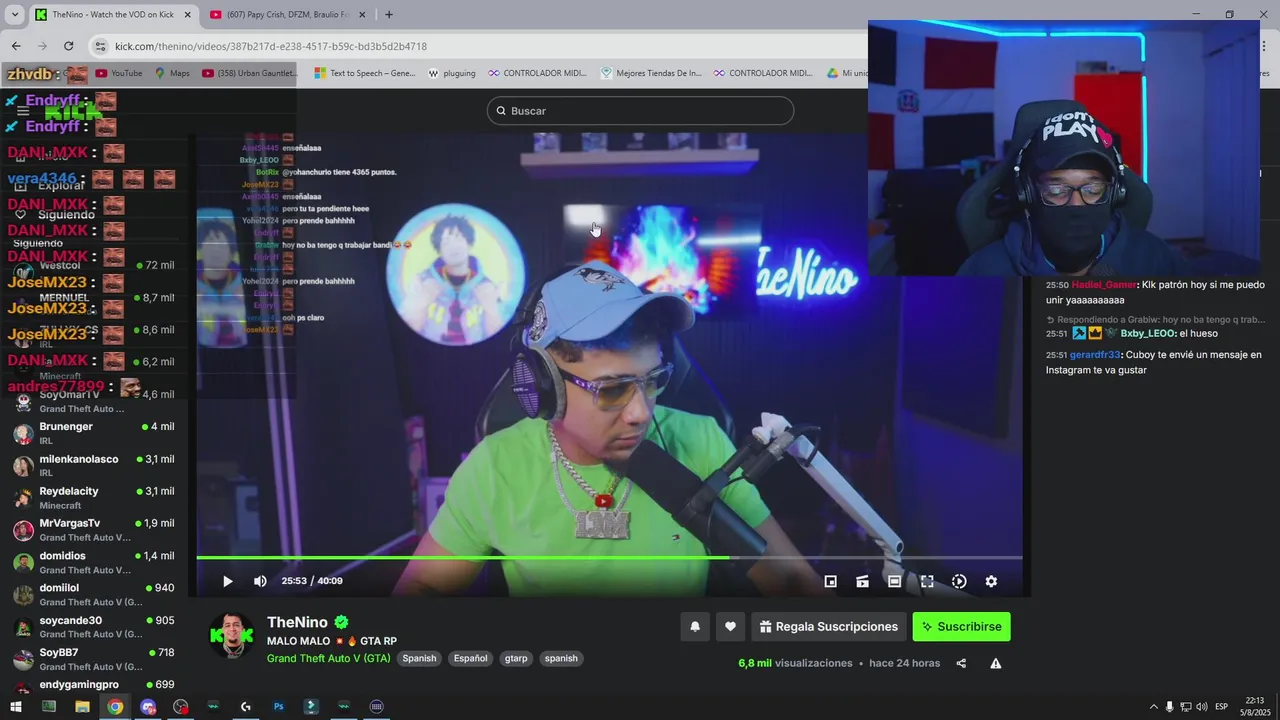Open Bxby_LEOO username in chat
Viewport: 1280px width, 720px height.
click(1148, 334)
